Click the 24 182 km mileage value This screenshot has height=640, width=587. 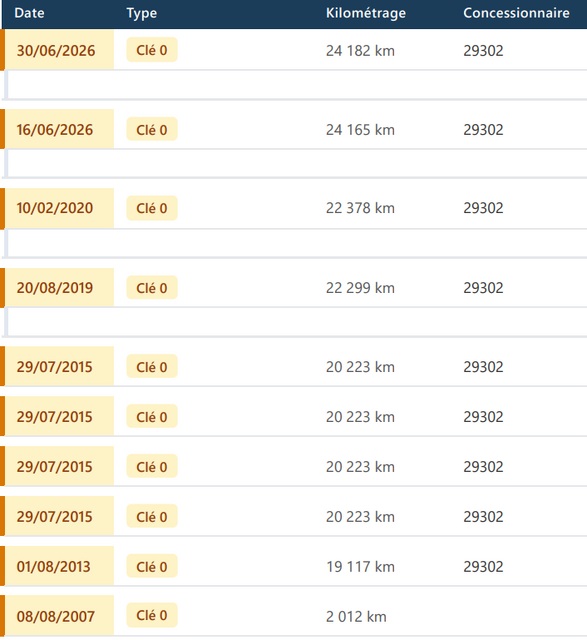(360, 51)
